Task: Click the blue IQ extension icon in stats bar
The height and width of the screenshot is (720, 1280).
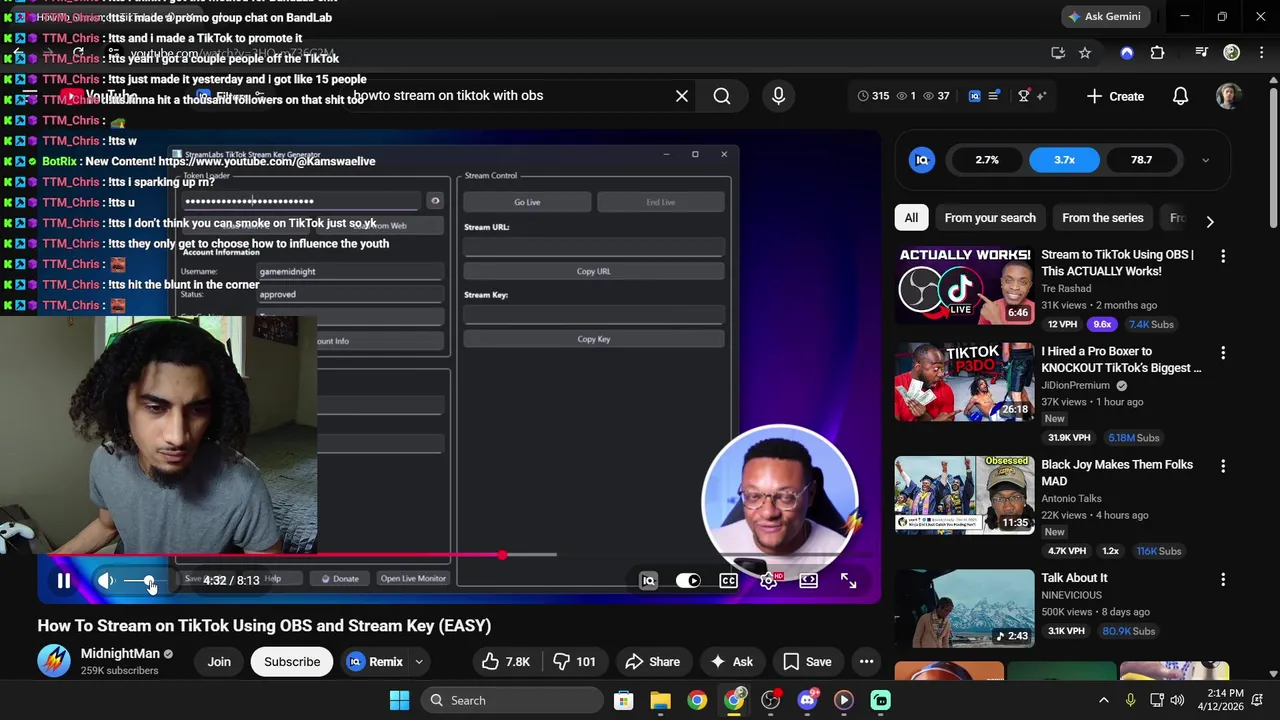Action: click(x=975, y=96)
